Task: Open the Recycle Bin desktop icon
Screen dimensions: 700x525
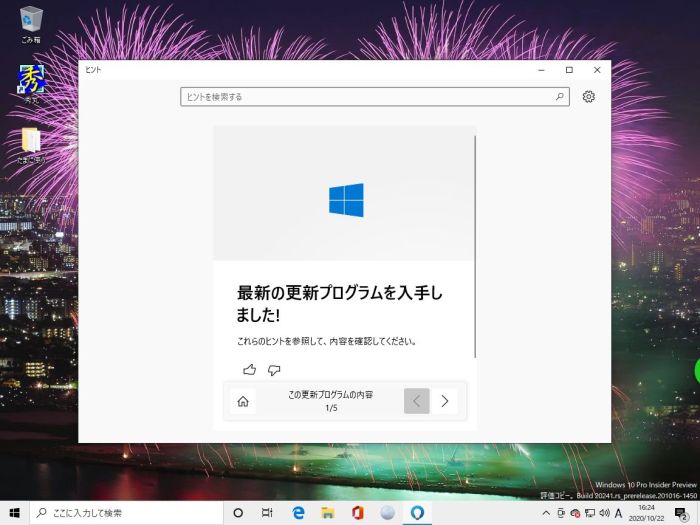Action: [31, 19]
